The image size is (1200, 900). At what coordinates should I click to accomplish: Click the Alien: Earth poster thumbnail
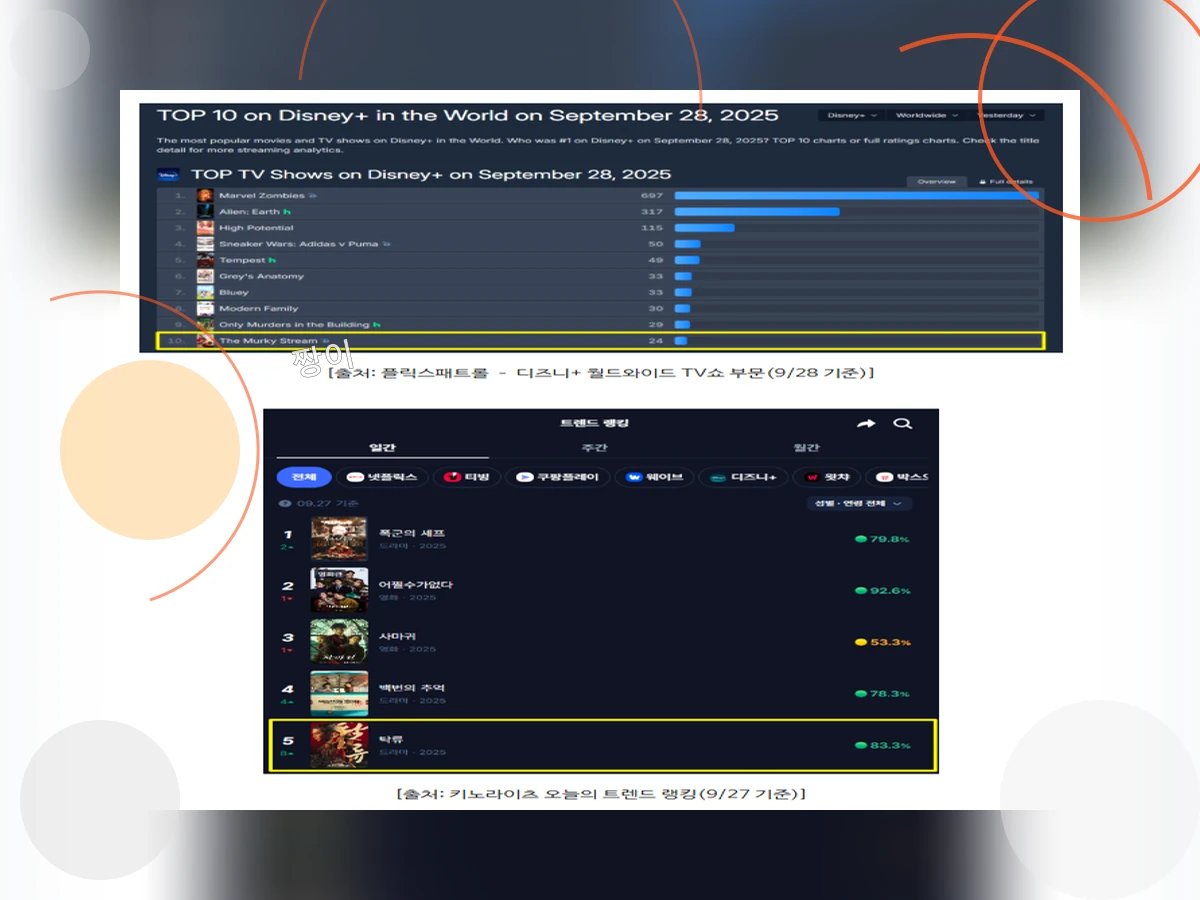205,212
